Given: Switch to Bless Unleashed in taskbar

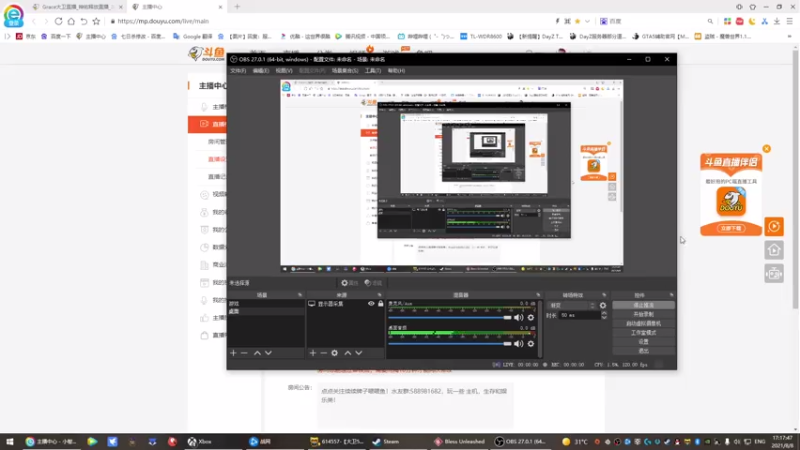Looking at the screenshot, I should 459,442.
